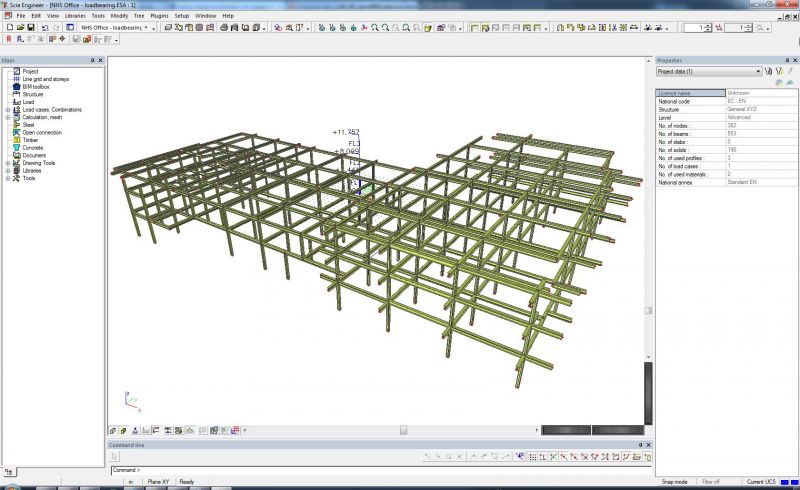800x490 pixels.
Task: Open the Project data dropdown
Action: (758, 72)
